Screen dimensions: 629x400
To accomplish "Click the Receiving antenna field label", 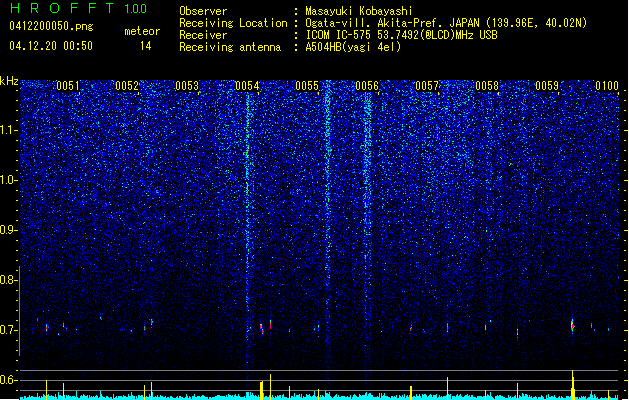I will tap(230, 47).
